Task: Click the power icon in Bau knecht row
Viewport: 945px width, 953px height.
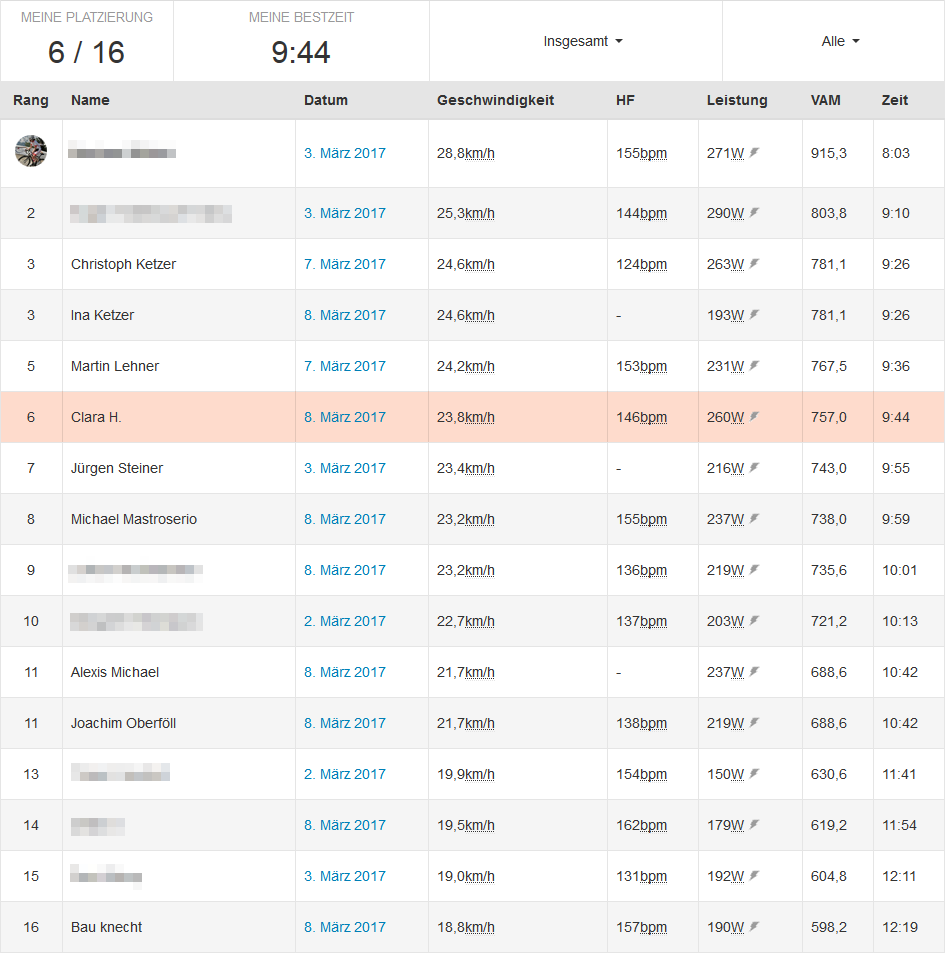Action: tap(755, 927)
